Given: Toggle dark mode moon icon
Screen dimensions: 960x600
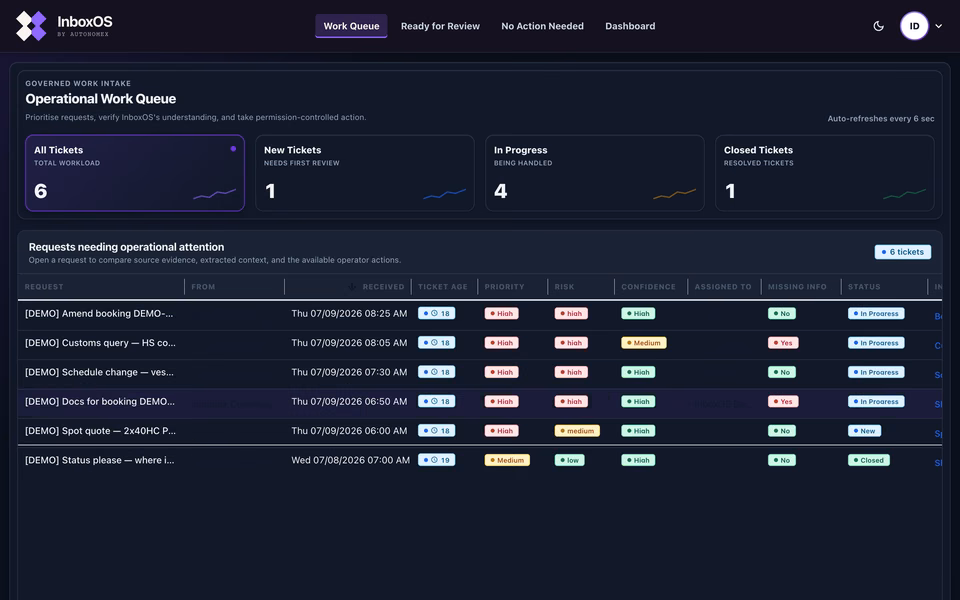Looking at the screenshot, I should click(879, 26).
